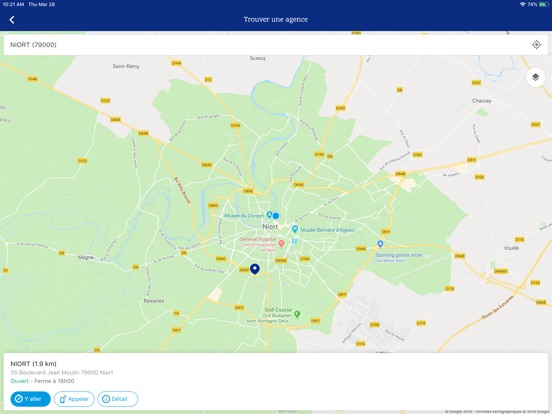Tap the blue current-location dot
552x414 pixels.
click(x=276, y=216)
